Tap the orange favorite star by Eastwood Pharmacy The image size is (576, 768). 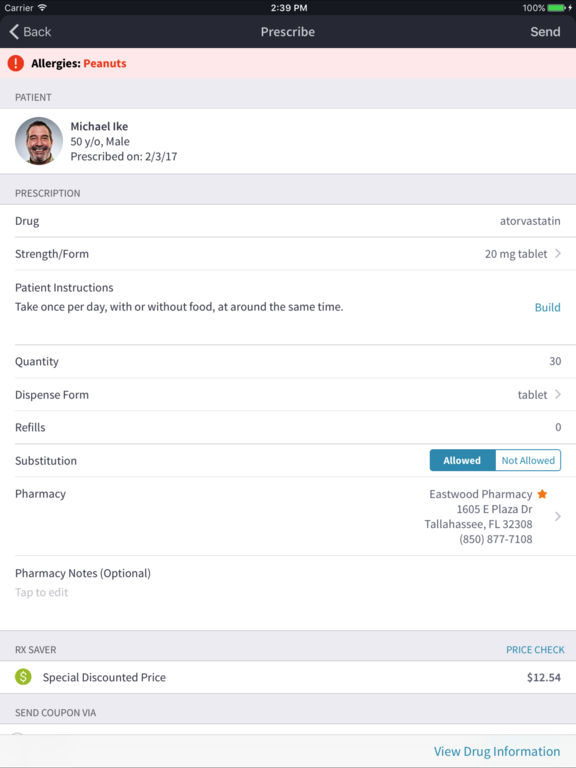542,494
